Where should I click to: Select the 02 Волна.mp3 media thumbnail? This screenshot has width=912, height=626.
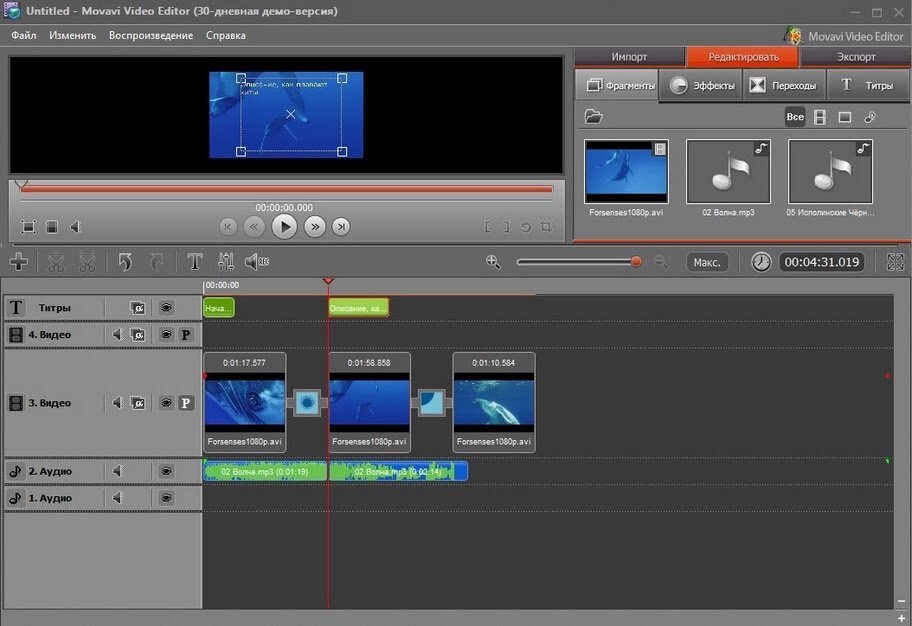(x=728, y=172)
